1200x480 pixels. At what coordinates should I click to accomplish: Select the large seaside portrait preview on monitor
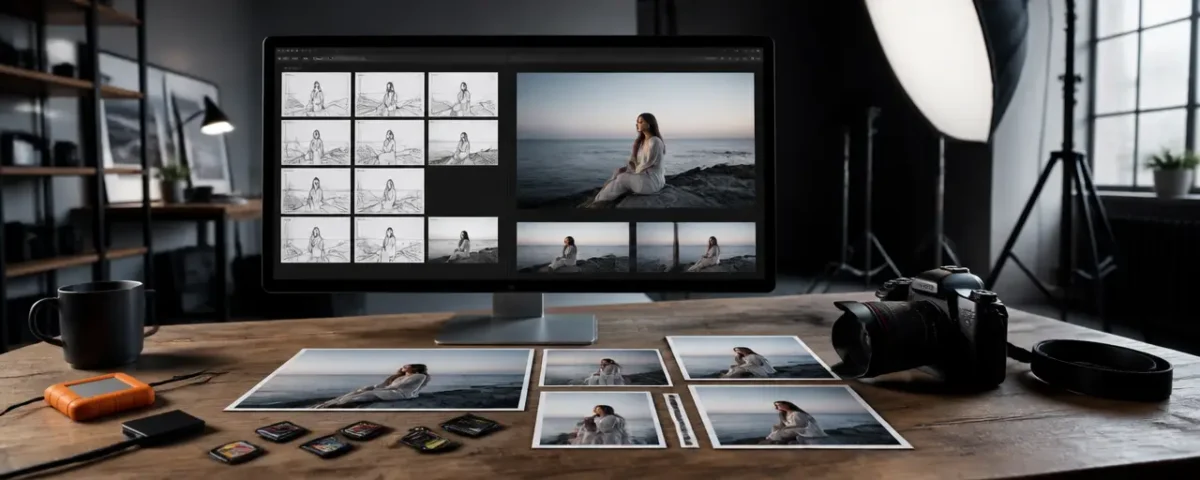click(636, 140)
